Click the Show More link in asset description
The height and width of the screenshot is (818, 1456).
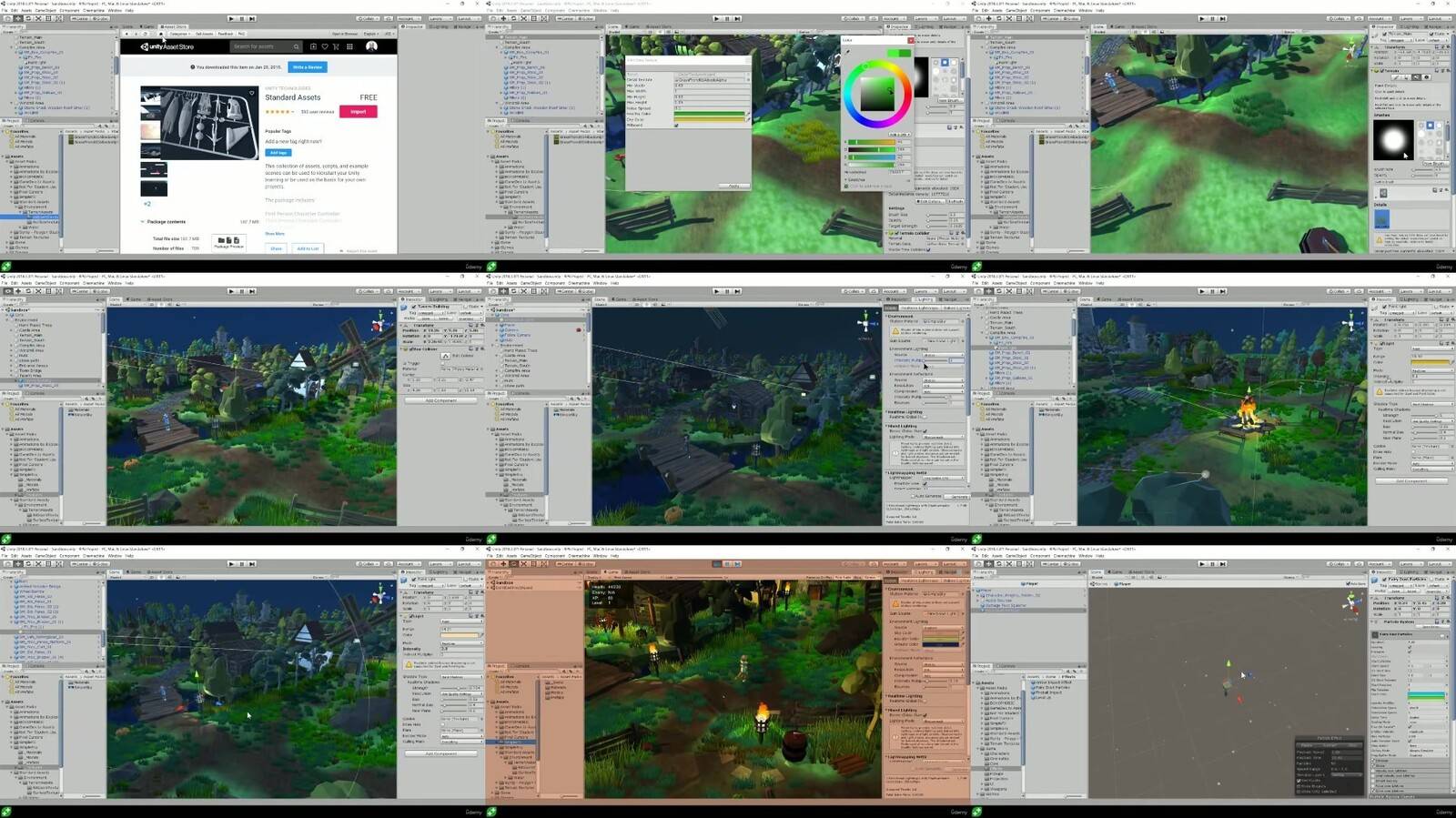(275, 234)
